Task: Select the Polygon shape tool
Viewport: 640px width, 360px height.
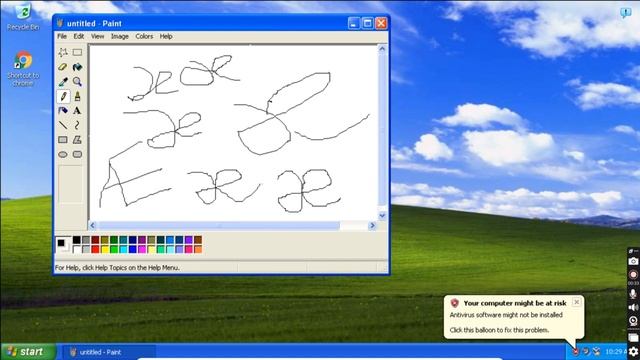Action: click(77, 140)
